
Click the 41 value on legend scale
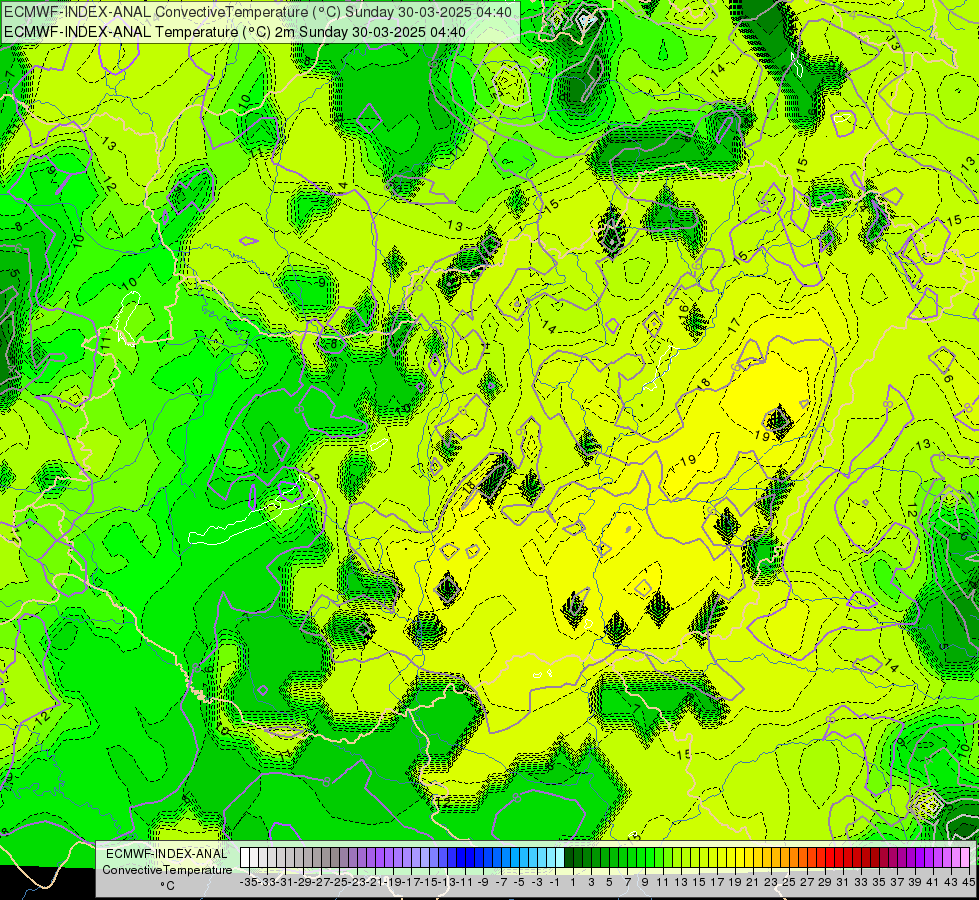933,883
